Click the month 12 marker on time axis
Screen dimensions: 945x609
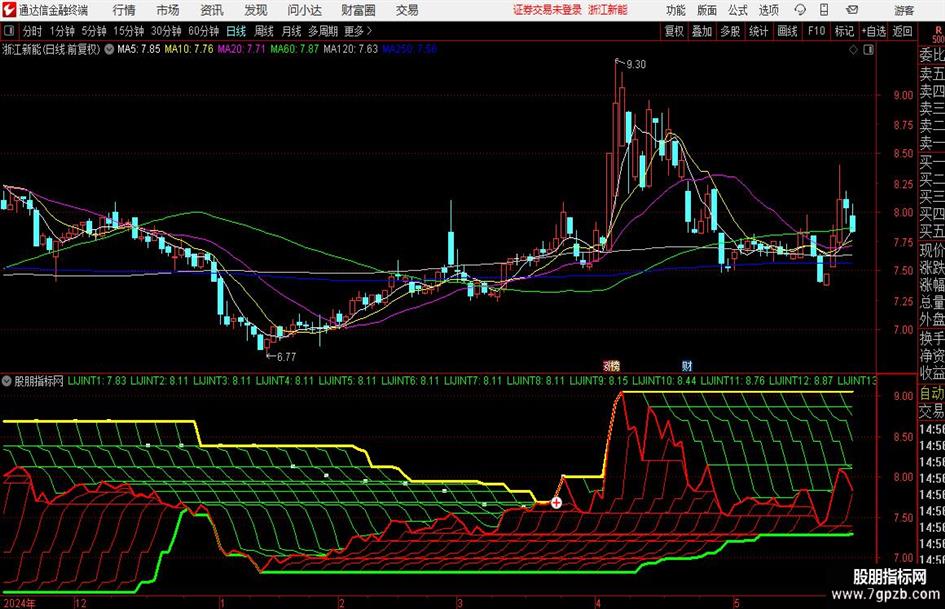81,603
